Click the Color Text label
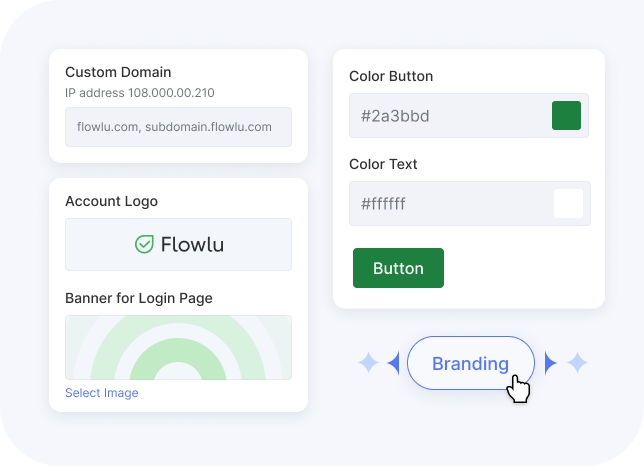The width and height of the screenshot is (644, 466). click(383, 164)
